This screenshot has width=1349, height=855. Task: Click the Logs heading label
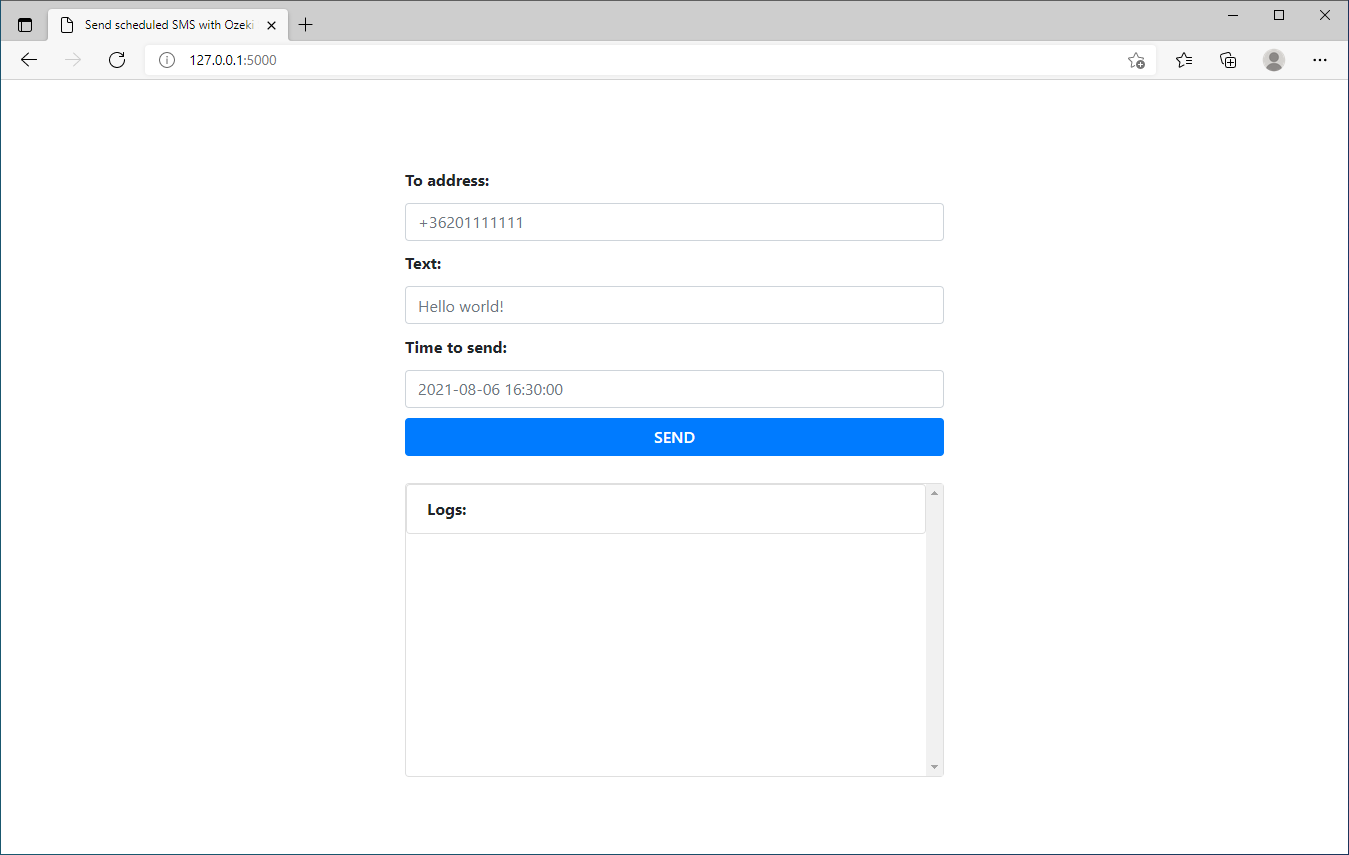pyautogui.click(x=446, y=509)
